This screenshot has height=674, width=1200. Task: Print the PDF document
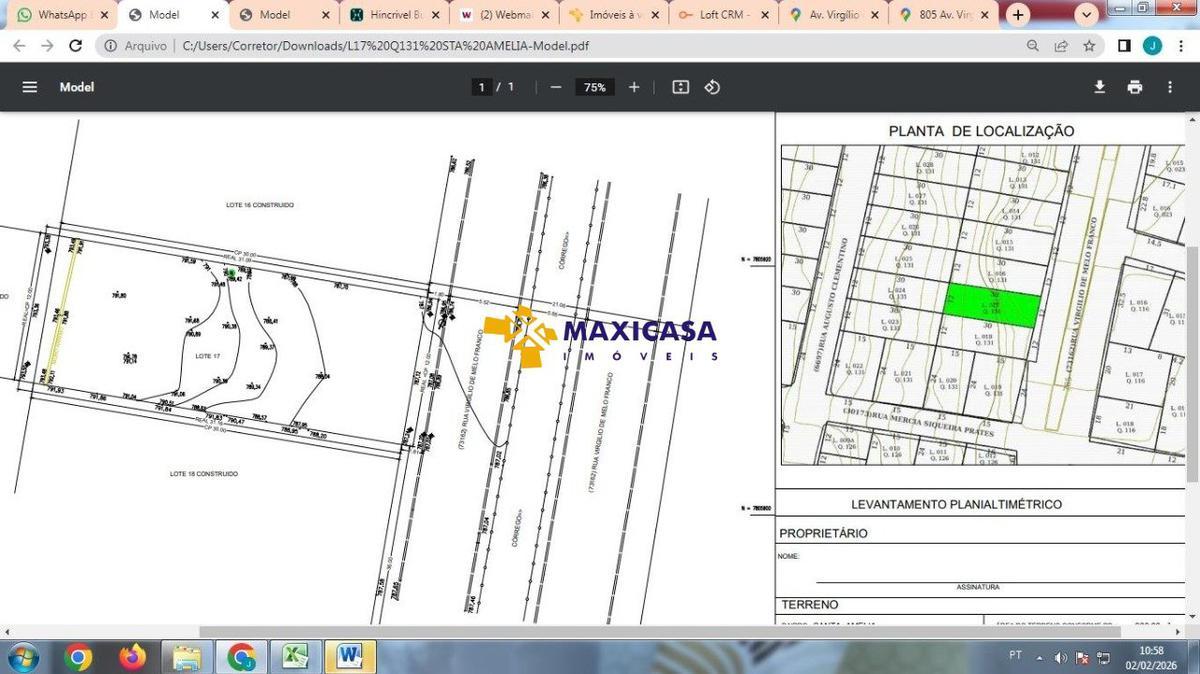(x=1134, y=87)
